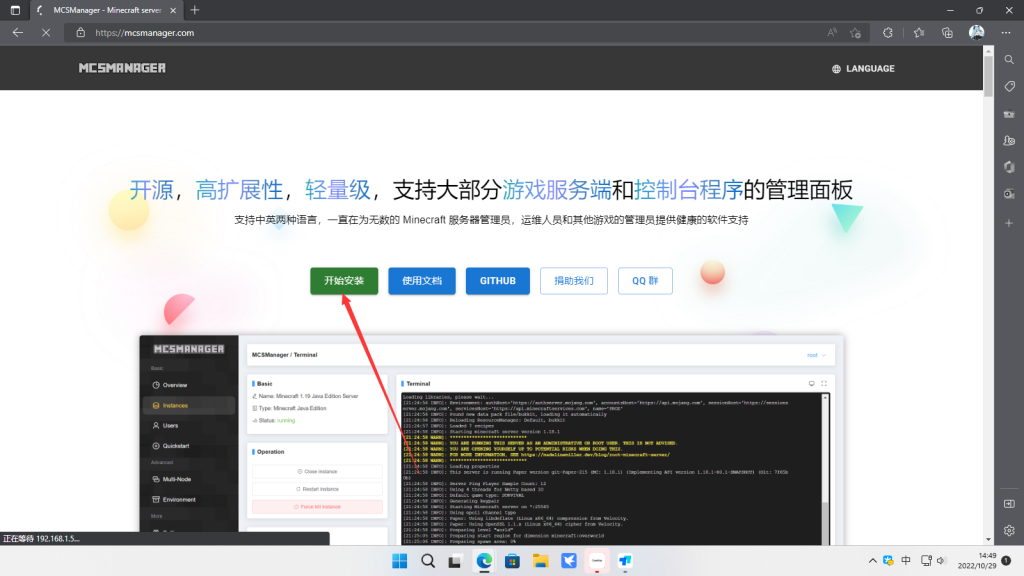Click the MCSMANAGER site logo
The width and height of the screenshot is (1024, 576).
pyautogui.click(x=122, y=68)
